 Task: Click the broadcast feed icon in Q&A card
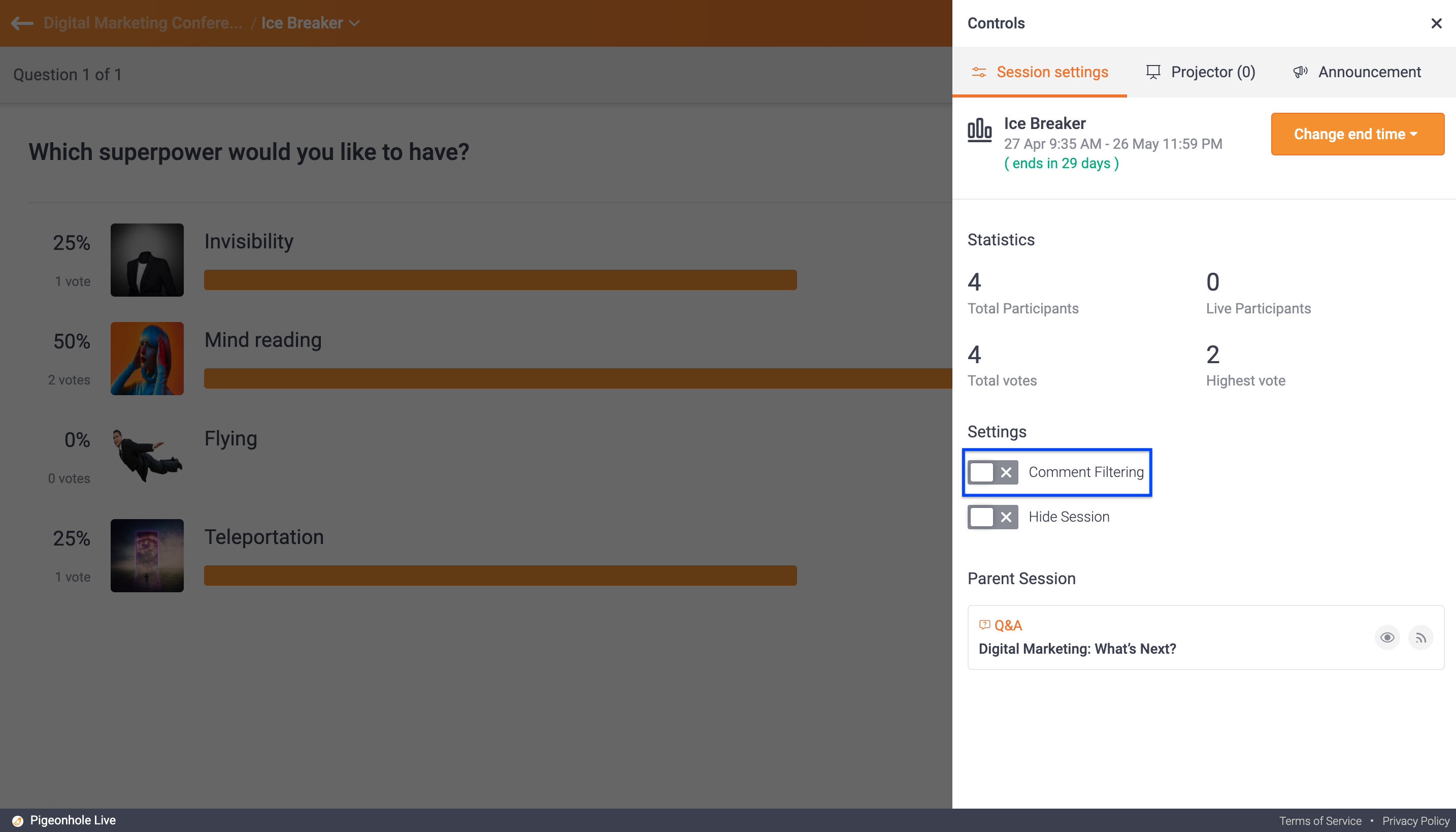[x=1421, y=638]
